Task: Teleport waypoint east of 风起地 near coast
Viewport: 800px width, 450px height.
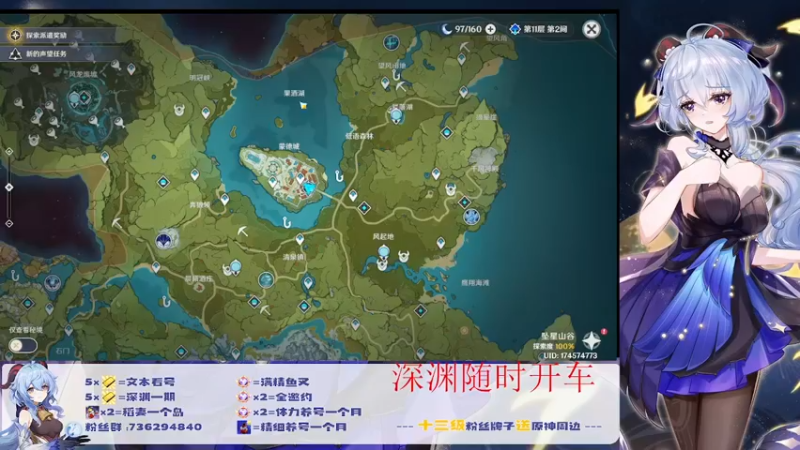Action: pos(441,243)
